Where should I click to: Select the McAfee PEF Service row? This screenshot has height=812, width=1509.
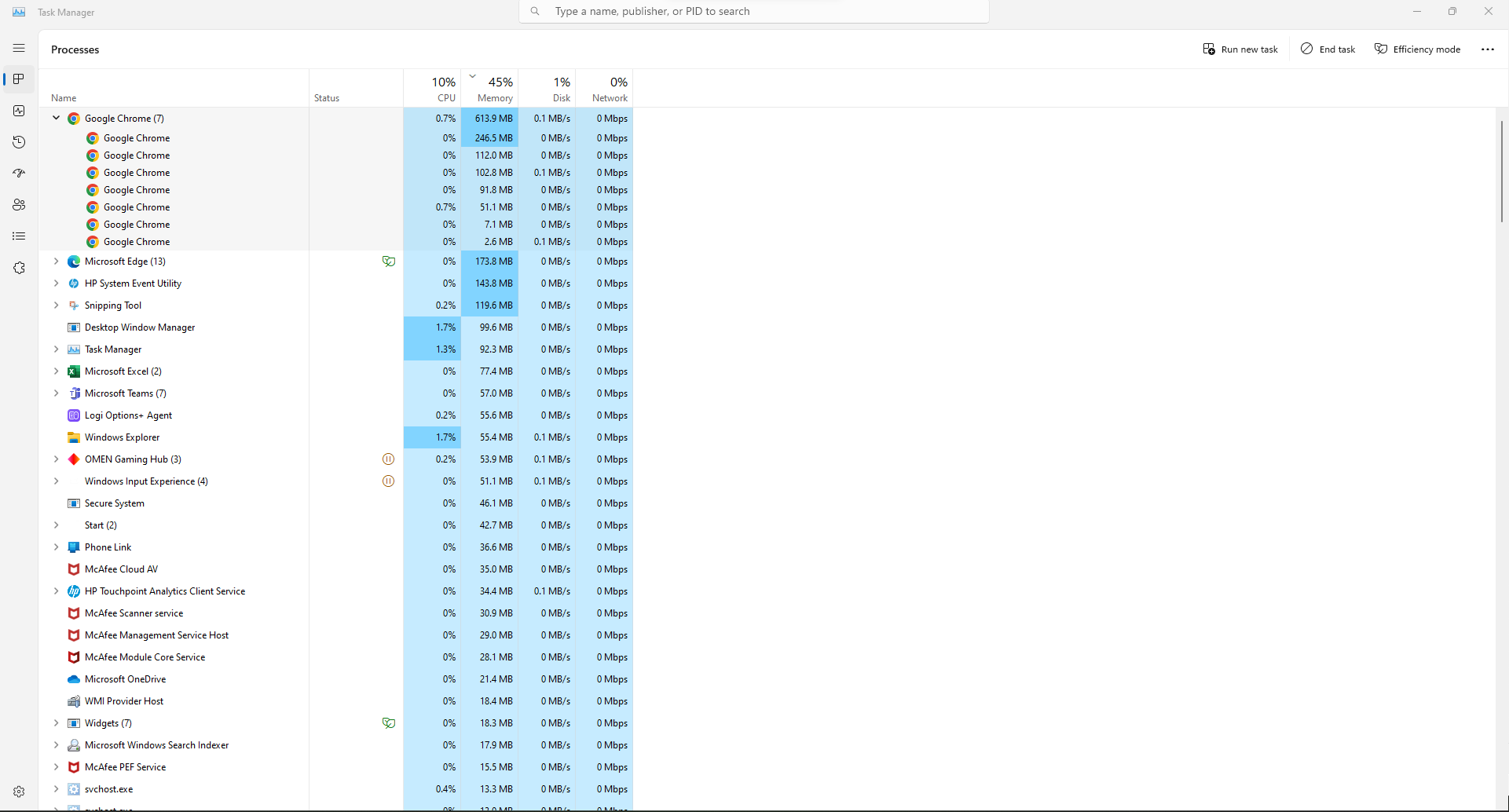point(336,767)
